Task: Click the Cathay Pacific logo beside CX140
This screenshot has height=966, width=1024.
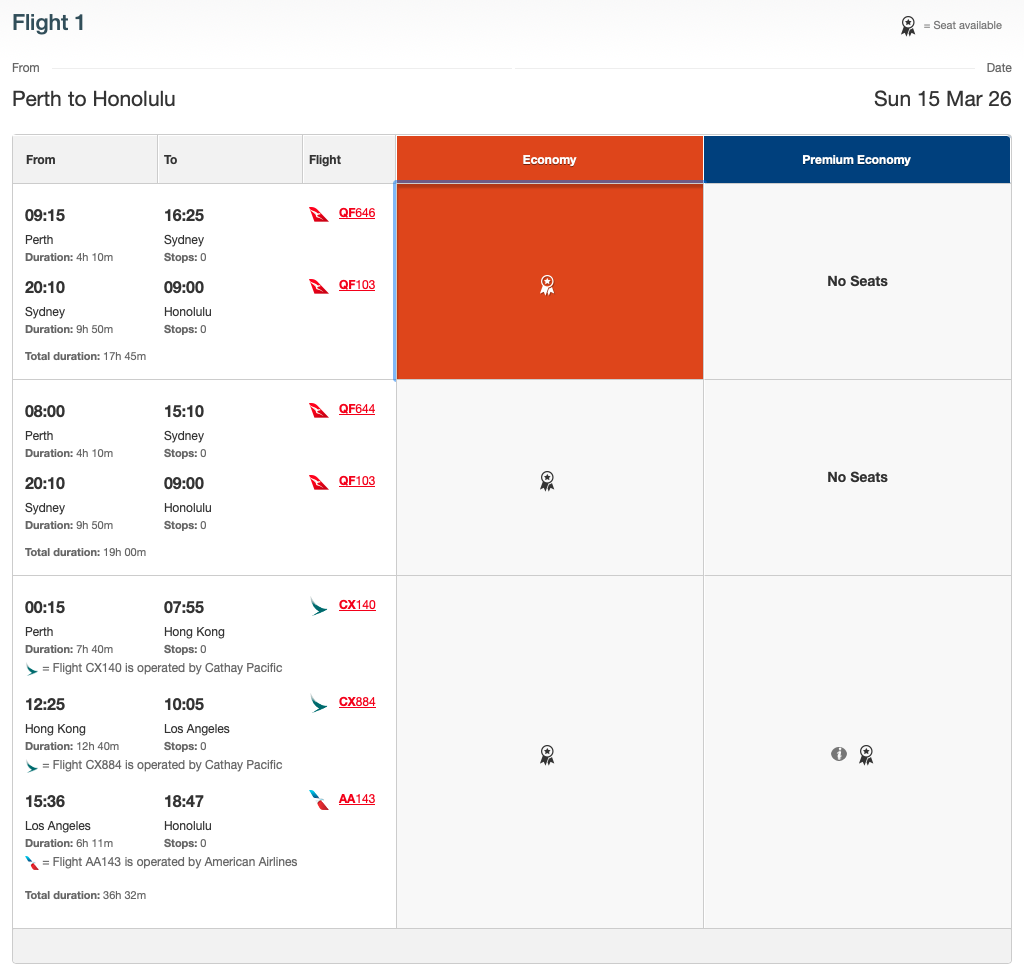Action: click(319, 606)
